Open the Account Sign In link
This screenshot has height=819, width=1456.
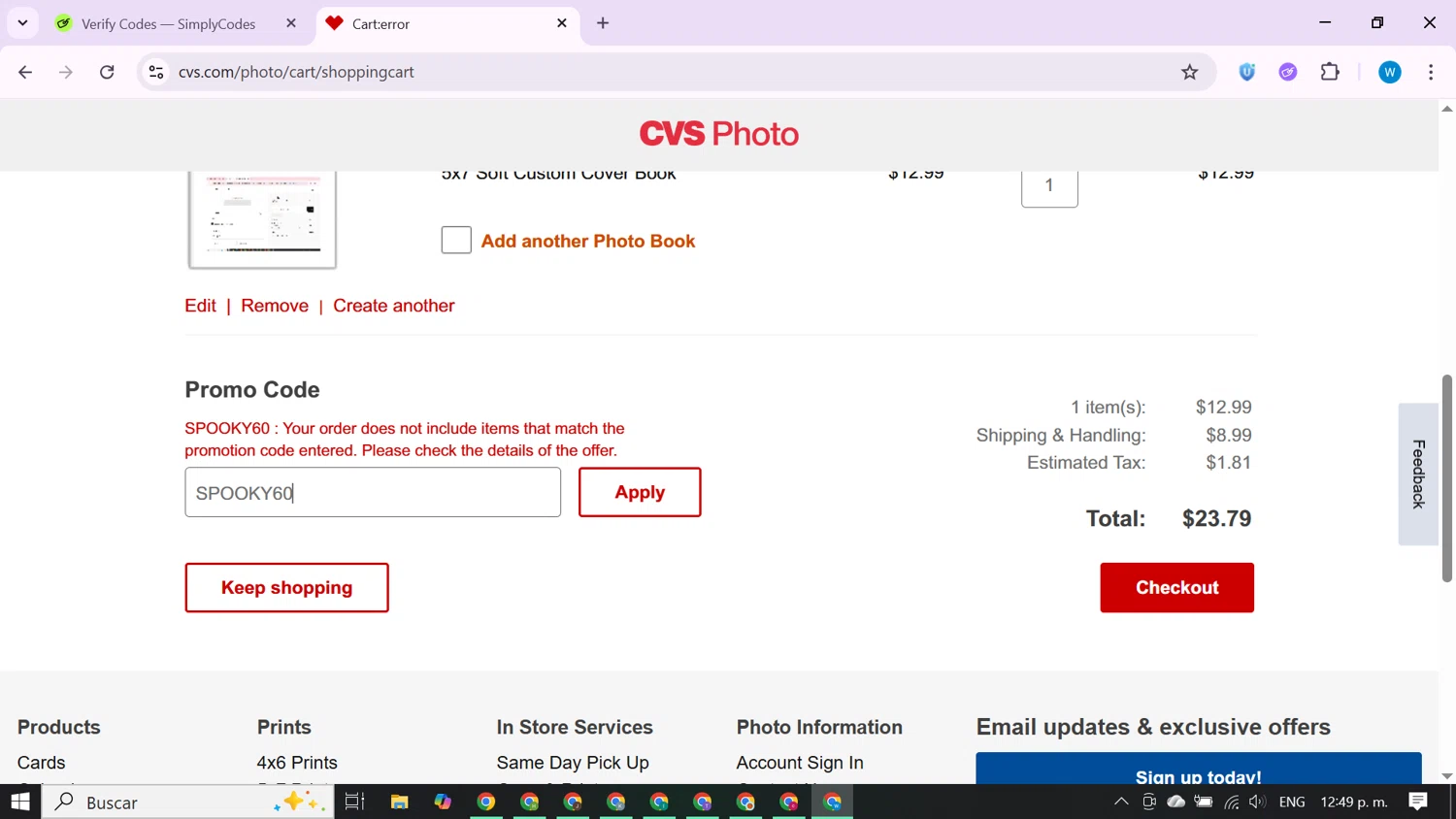(x=800, y=763)
